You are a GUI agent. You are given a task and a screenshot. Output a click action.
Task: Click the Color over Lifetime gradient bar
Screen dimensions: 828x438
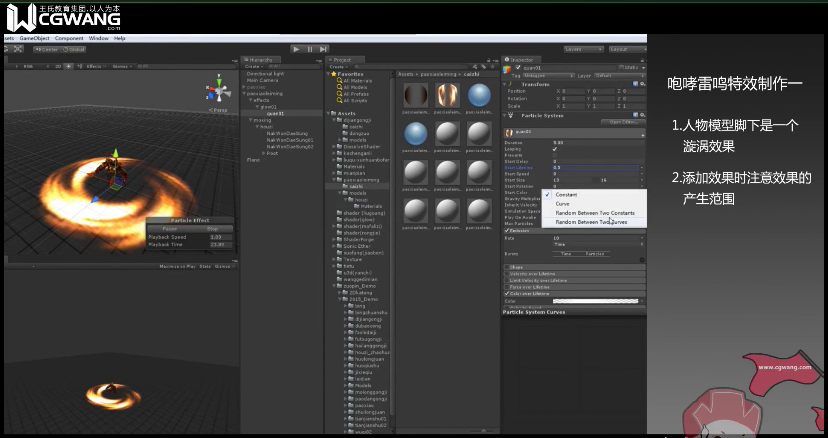[595, 300]
